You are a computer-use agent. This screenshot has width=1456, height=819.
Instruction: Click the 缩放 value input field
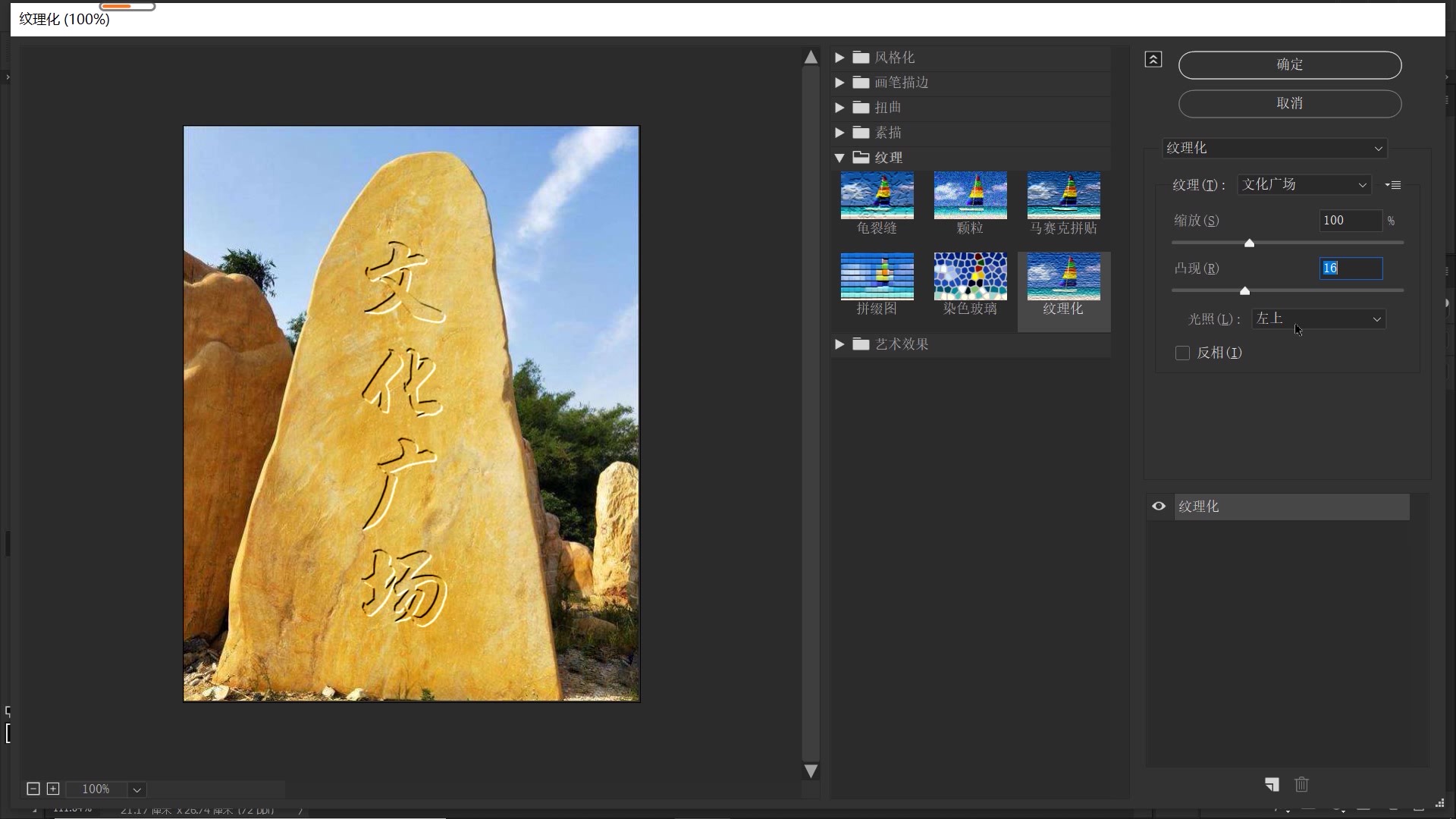pos(1350,221)
